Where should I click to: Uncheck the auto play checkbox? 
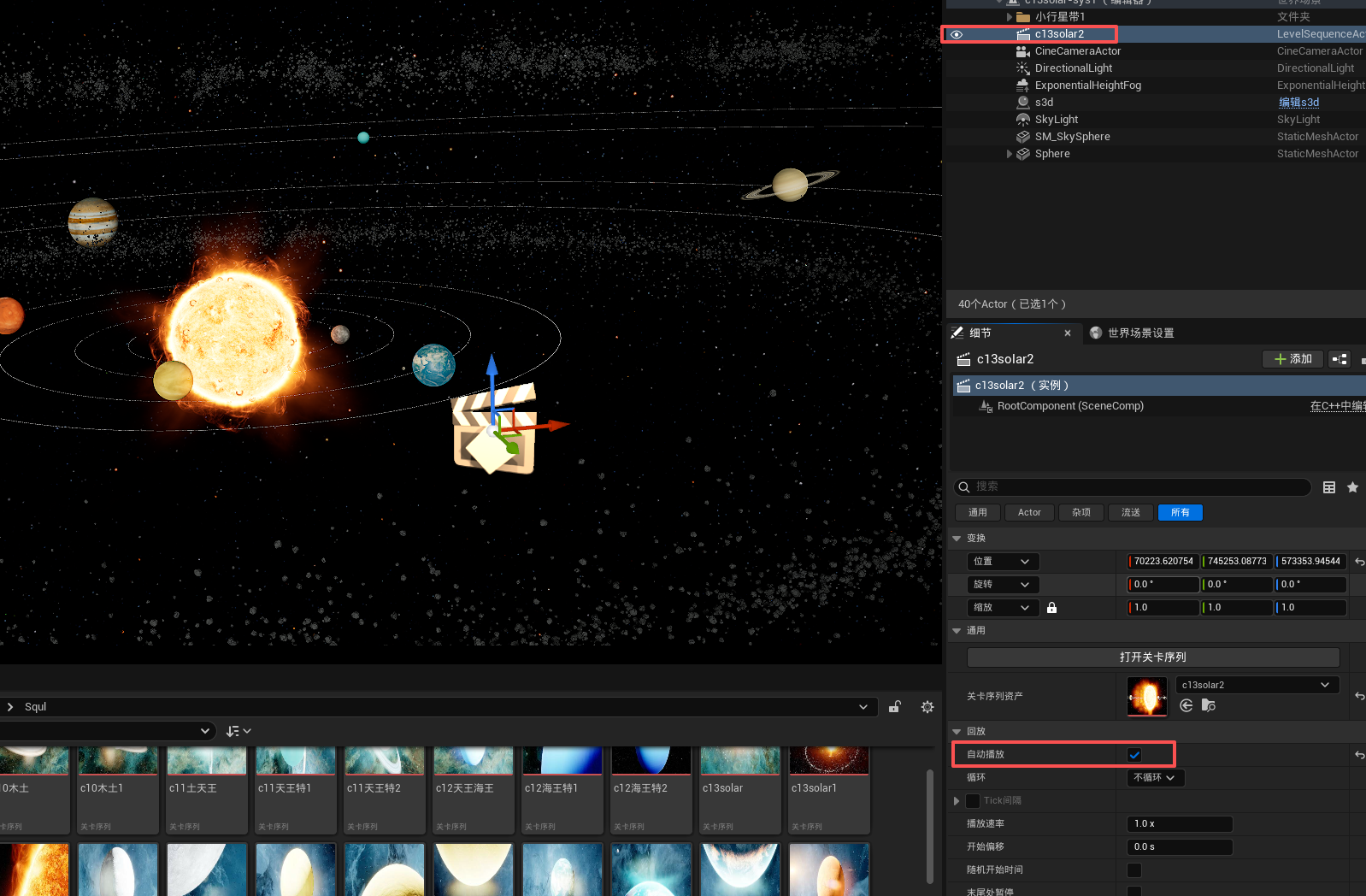tap(1134, 755)
